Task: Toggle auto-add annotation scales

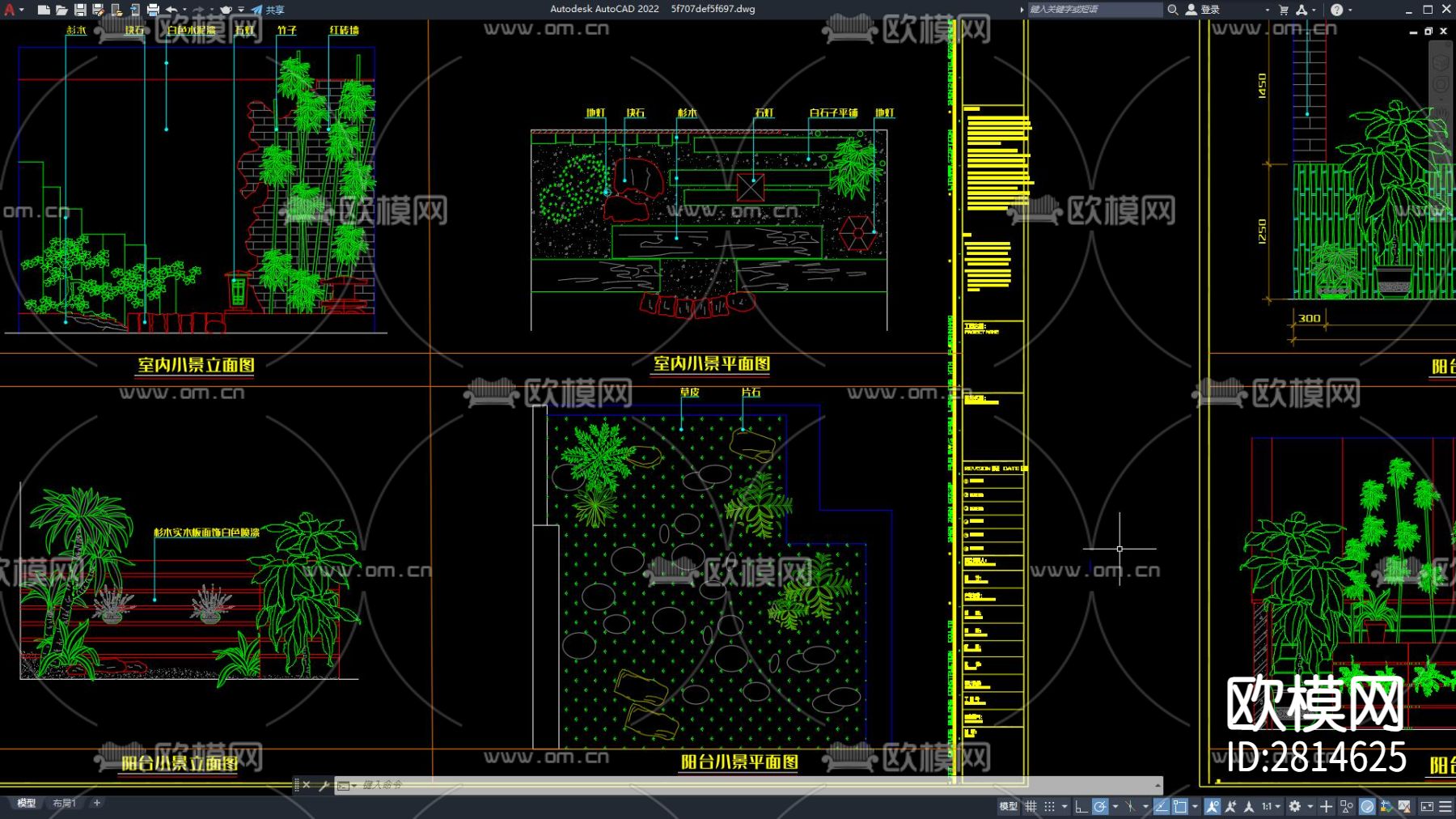Action: 1230,806
